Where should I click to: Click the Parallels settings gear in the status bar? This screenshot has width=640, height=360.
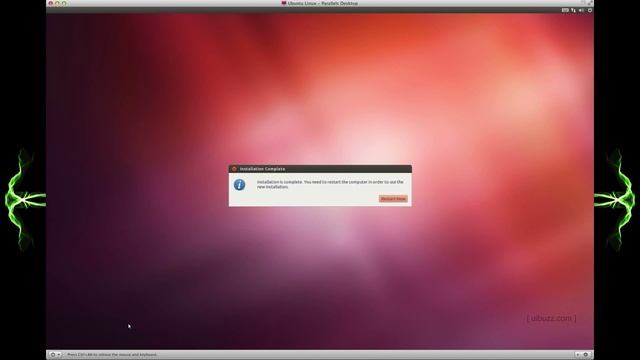point(586,355)
